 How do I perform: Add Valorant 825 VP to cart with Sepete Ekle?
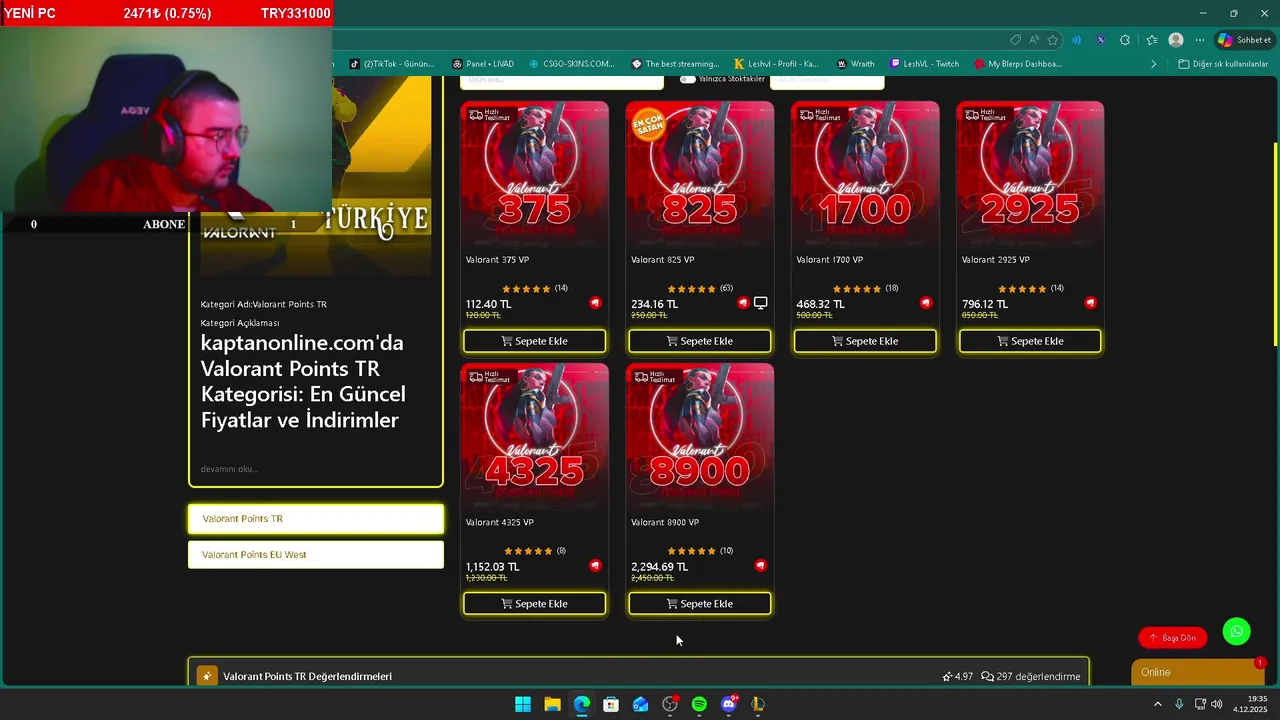coord(700,341)
